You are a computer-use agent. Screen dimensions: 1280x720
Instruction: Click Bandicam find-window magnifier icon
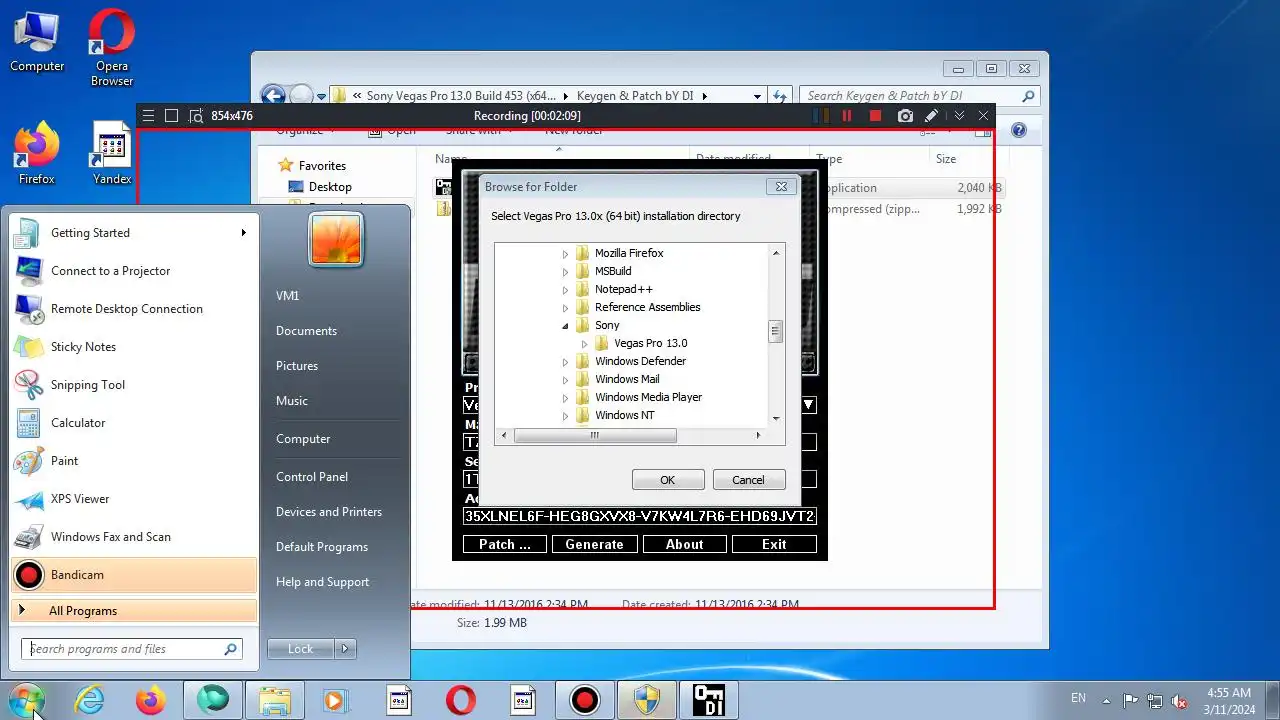(196, 116)
